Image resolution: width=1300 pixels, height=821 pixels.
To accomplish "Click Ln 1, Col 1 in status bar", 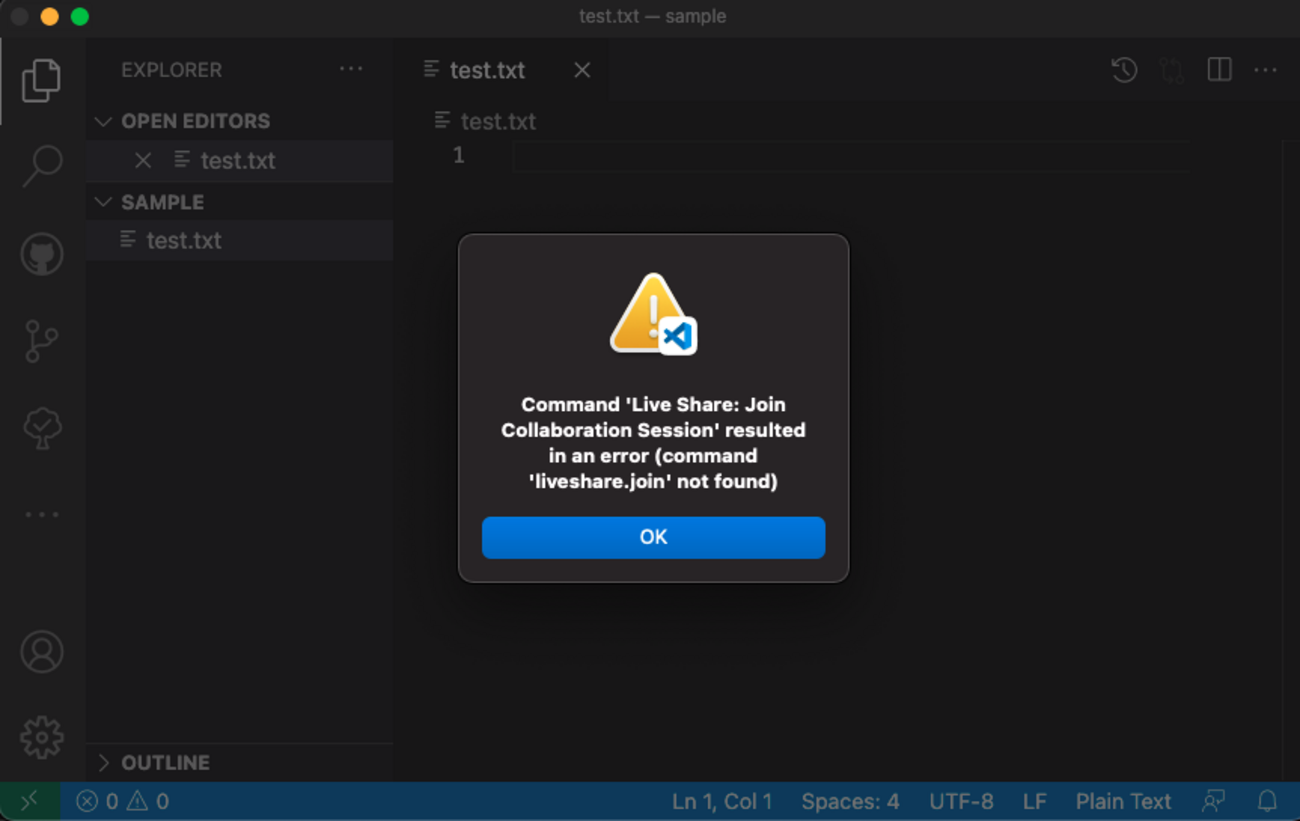I will pyautogui.click(x=722, y=801).
